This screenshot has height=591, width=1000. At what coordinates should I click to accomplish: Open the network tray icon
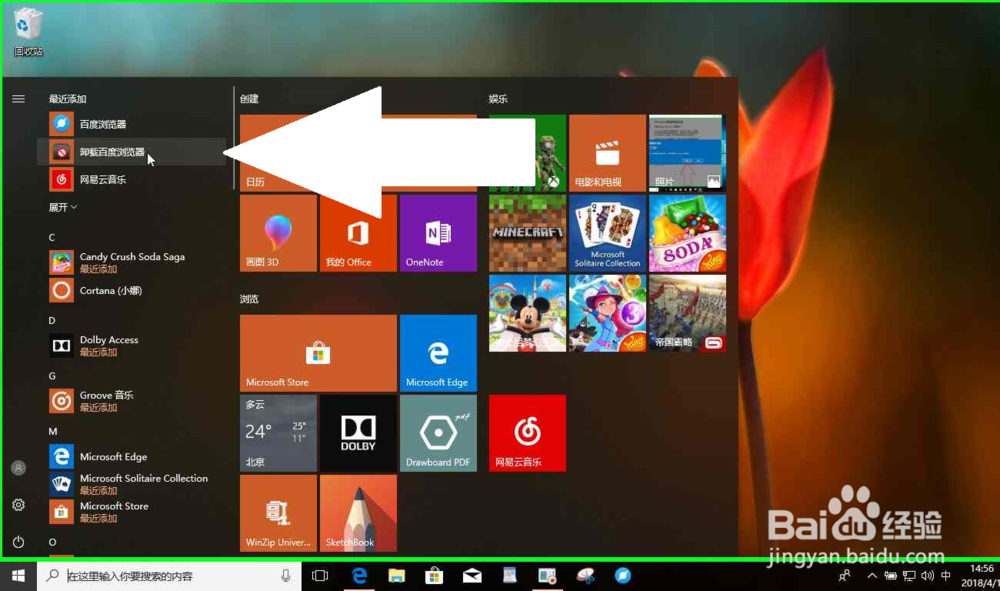[909, 576]
